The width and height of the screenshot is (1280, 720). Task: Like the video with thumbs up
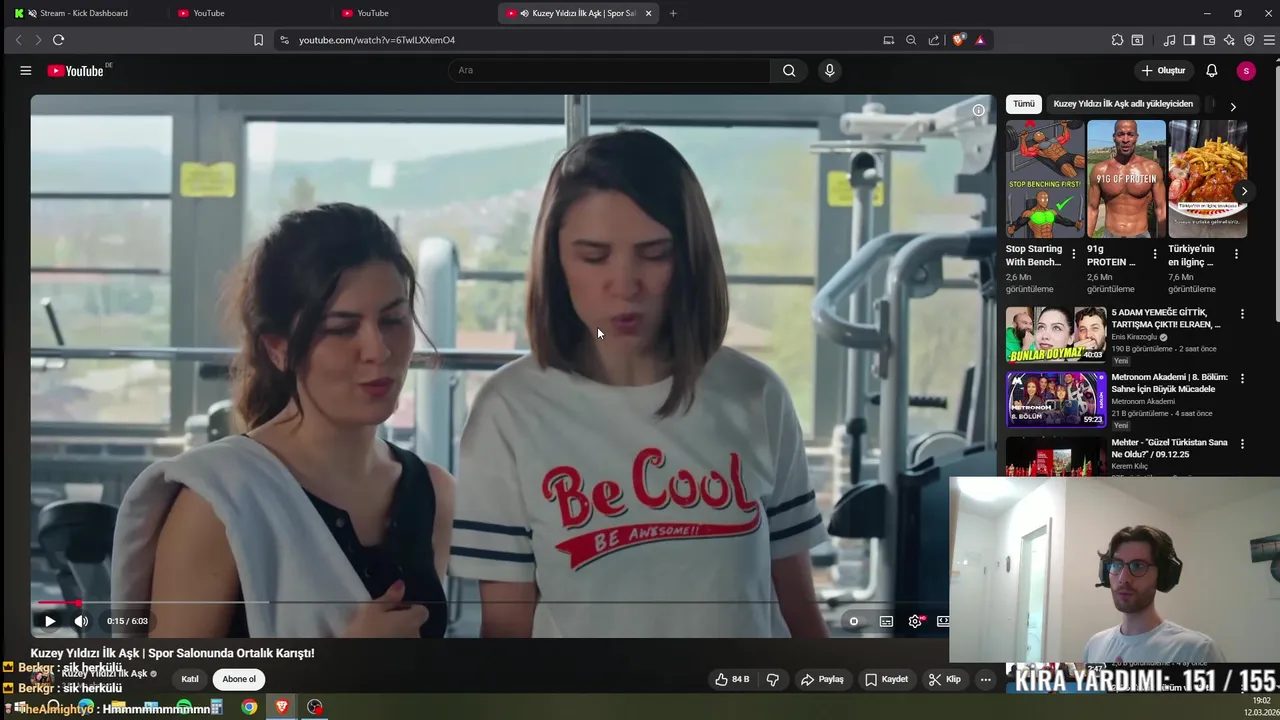pos(732,679)
